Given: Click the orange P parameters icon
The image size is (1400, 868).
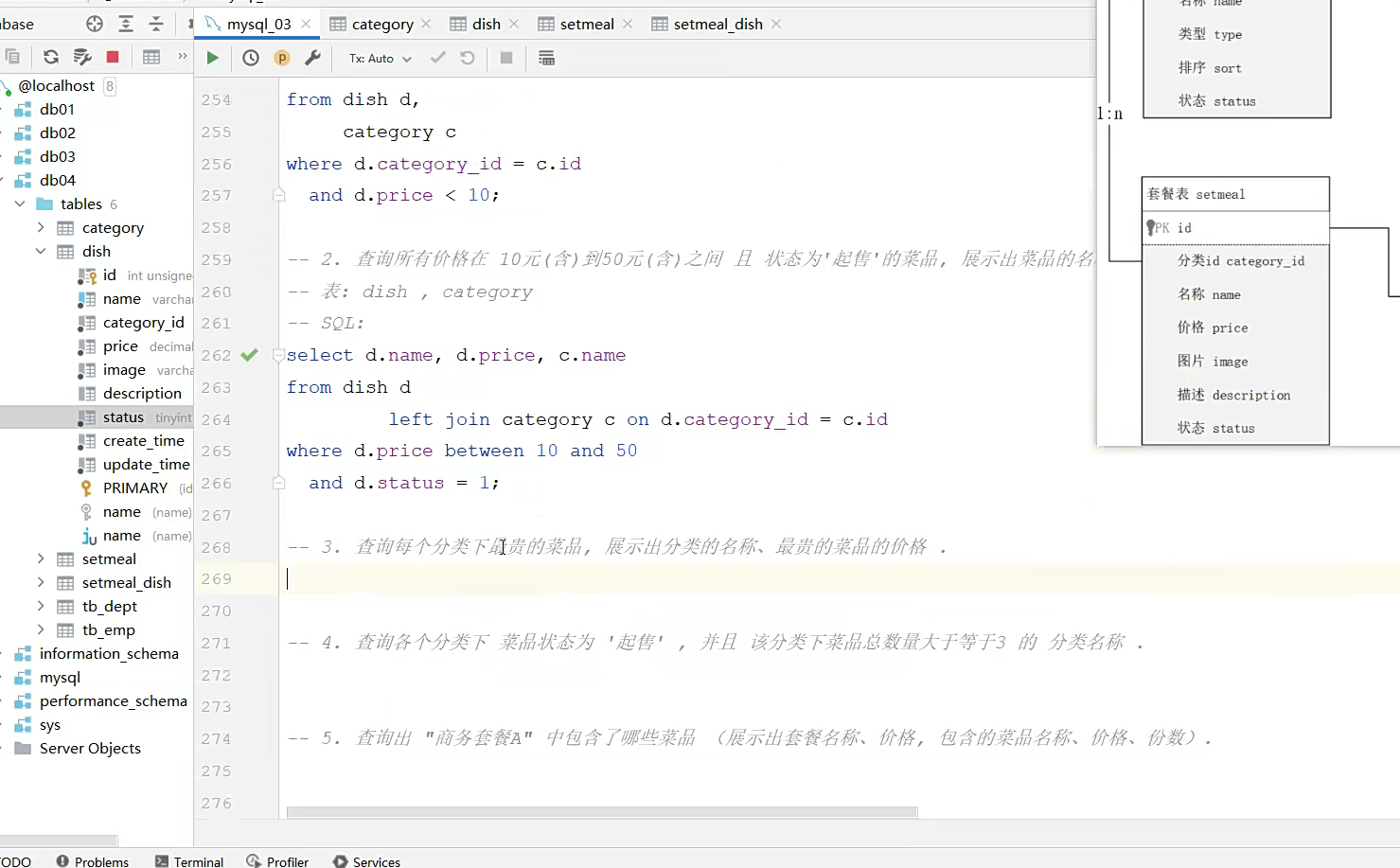Looking at the screenshot, I should [x=282, y=58].
